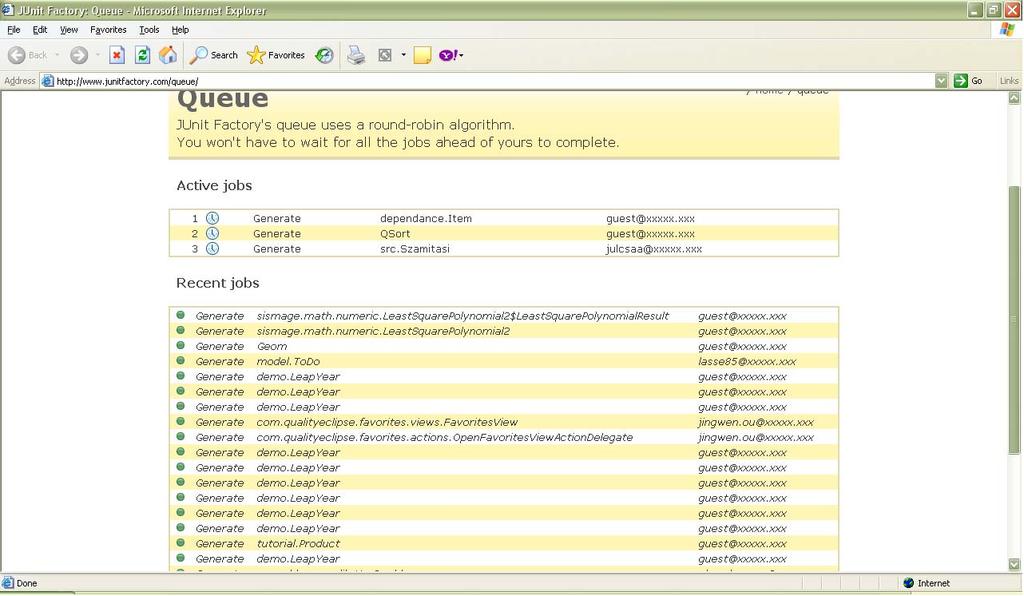The image size is (1024, 596).
Task: Select the text 'dependance.Item'
Action: 426,219
